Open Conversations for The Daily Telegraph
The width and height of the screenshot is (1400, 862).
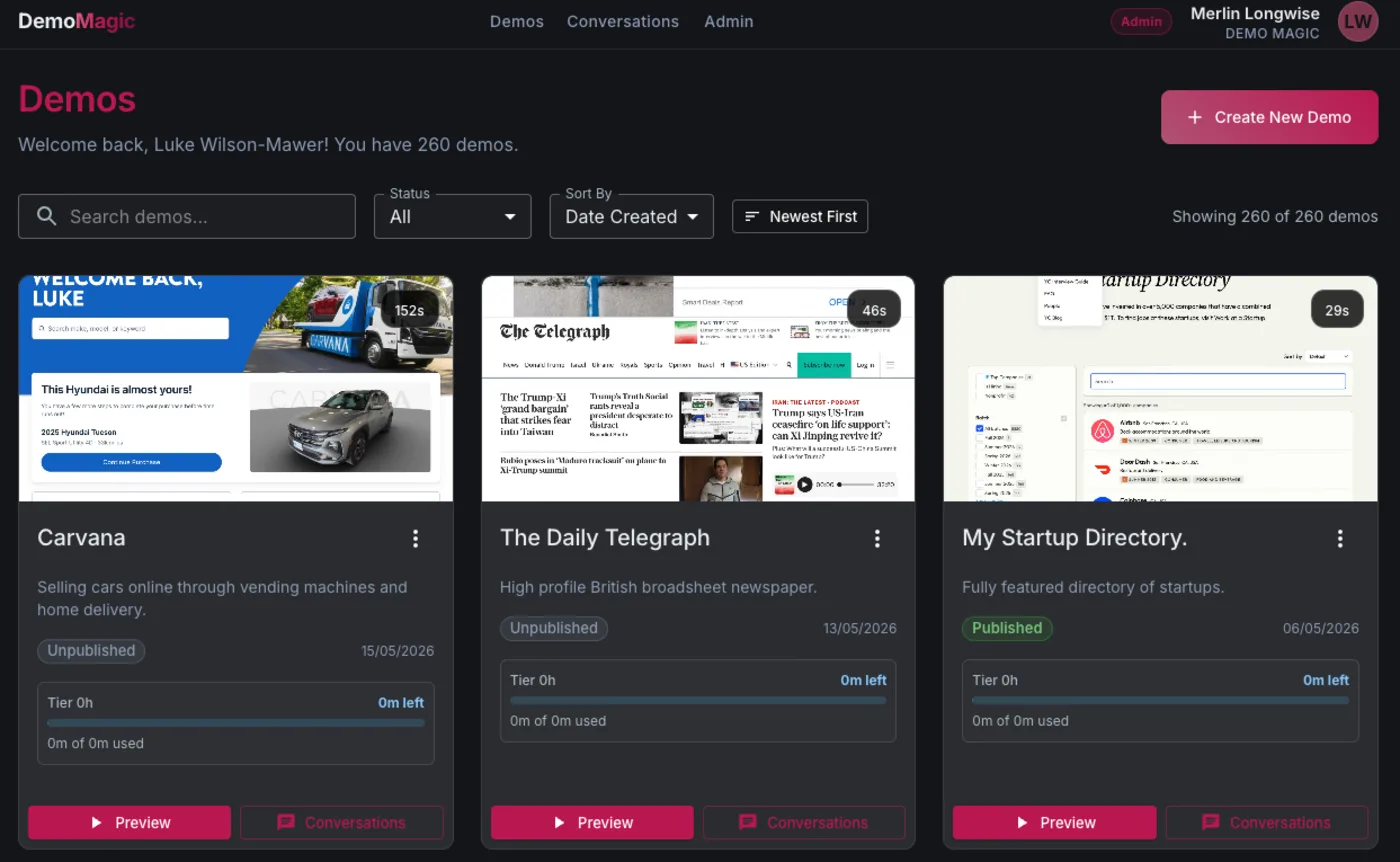[x=804, y=822]
